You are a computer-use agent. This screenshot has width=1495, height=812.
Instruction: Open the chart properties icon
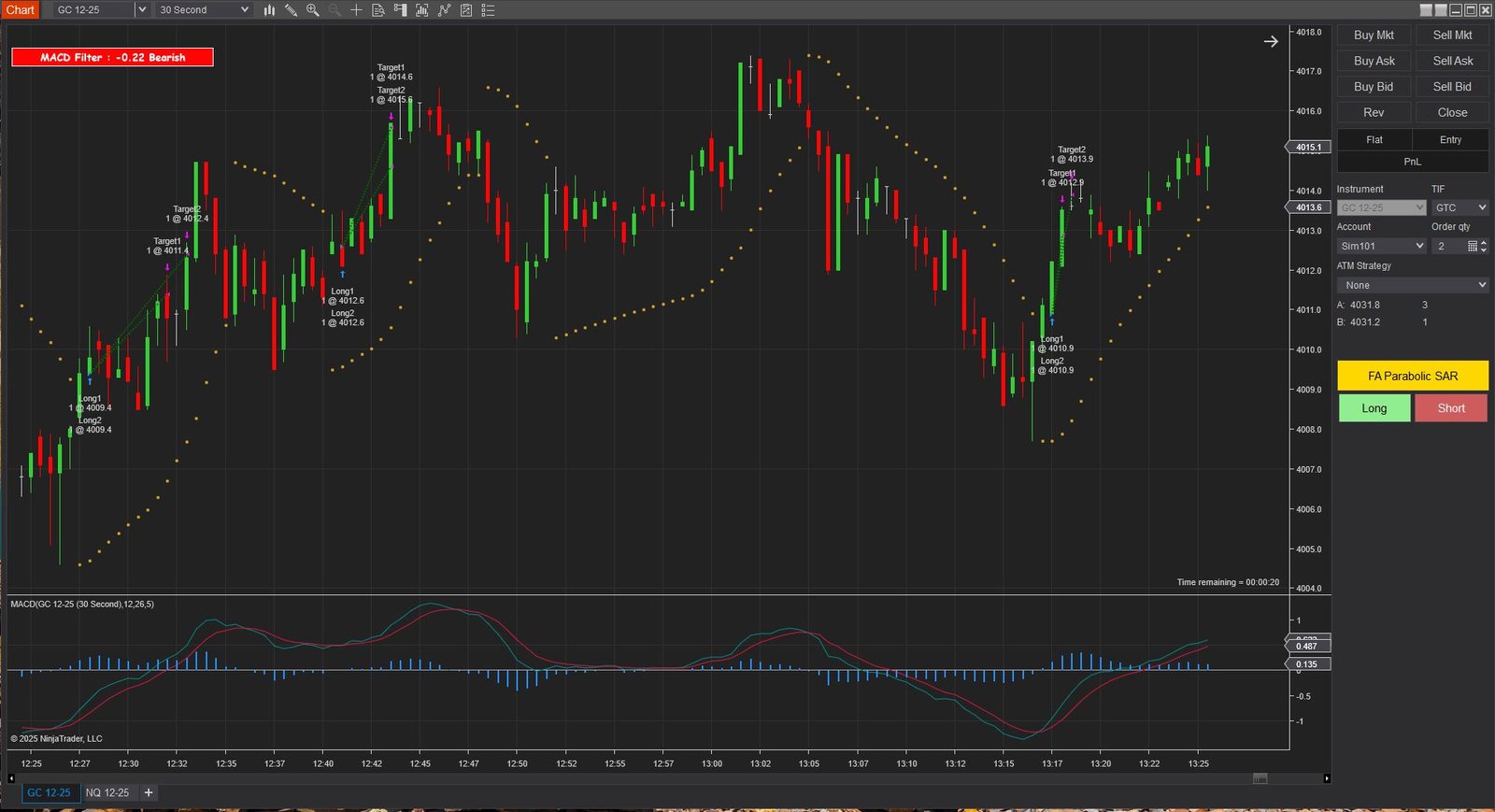coord(465,10)
